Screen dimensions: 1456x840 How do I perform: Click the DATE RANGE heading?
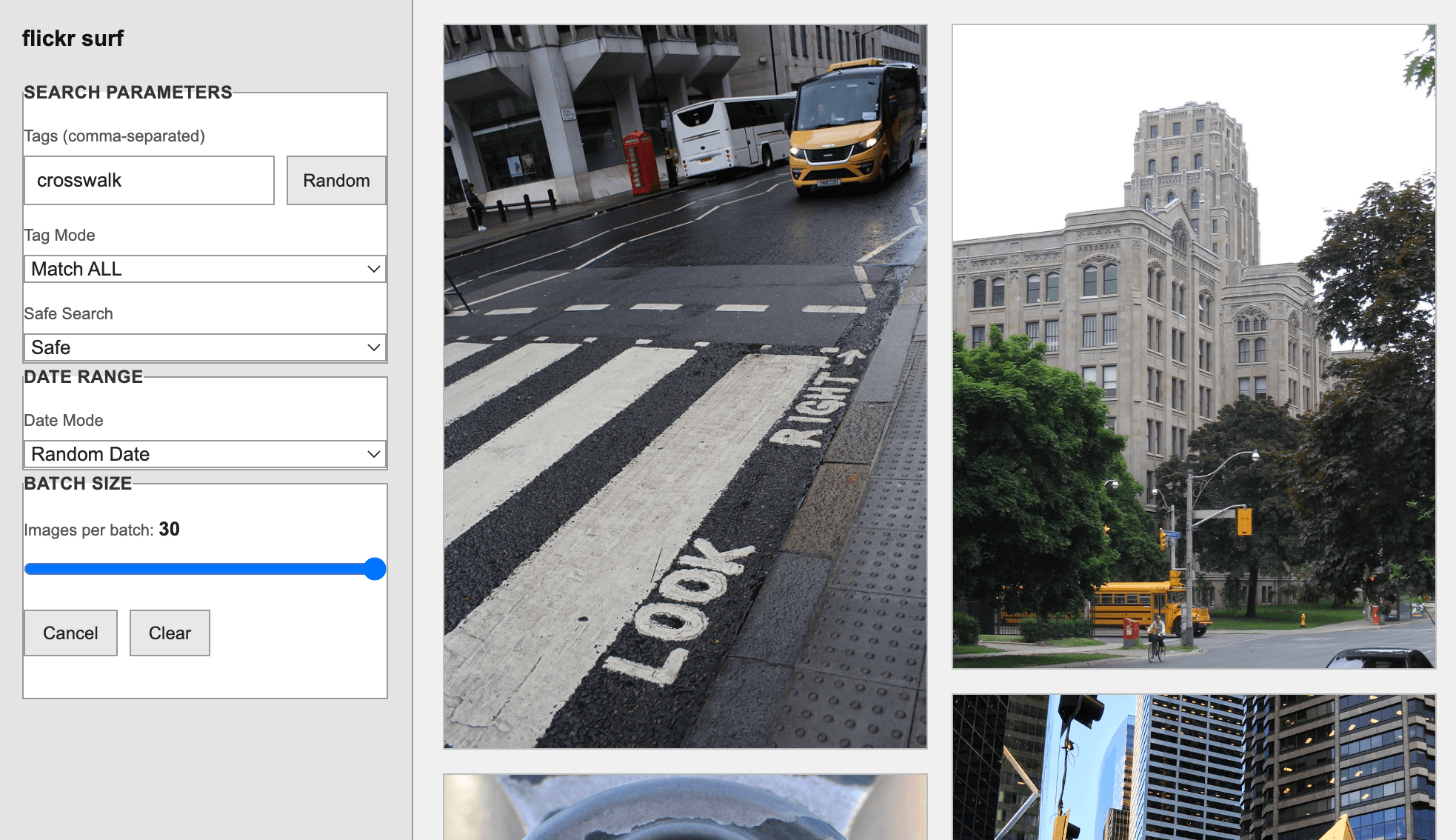coord(83,377)
